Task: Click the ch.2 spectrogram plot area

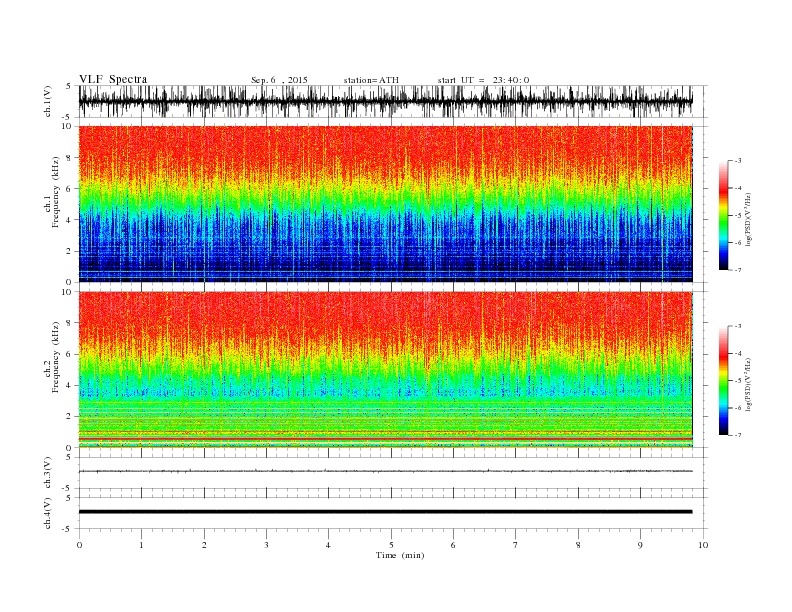Action: click(385, 370)
